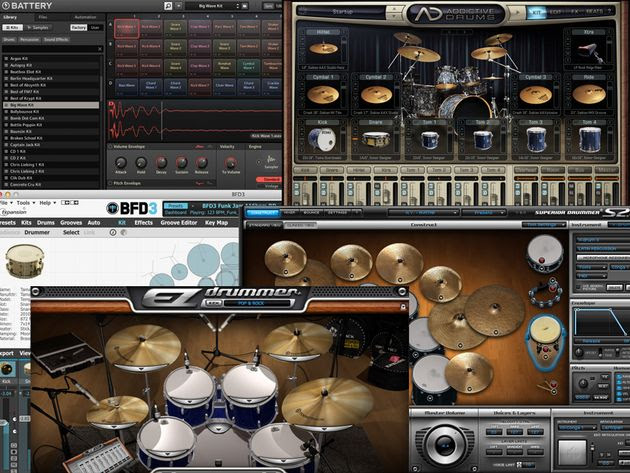Open Battery's dropdown arrow next to search
The height and width of the screenshot is (473, 630).
(x=179, y=6)
